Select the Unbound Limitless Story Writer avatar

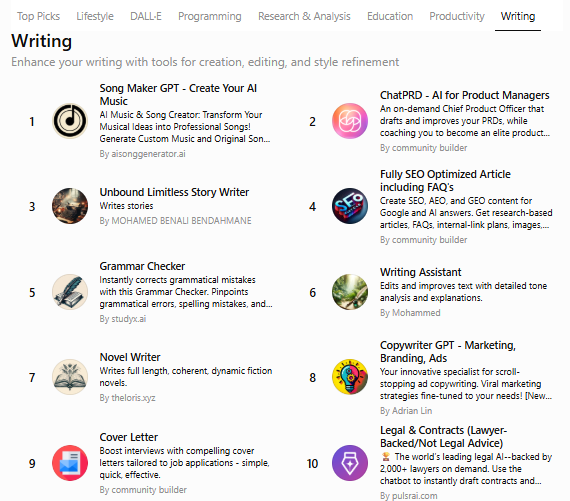click(x=70, y=206)
